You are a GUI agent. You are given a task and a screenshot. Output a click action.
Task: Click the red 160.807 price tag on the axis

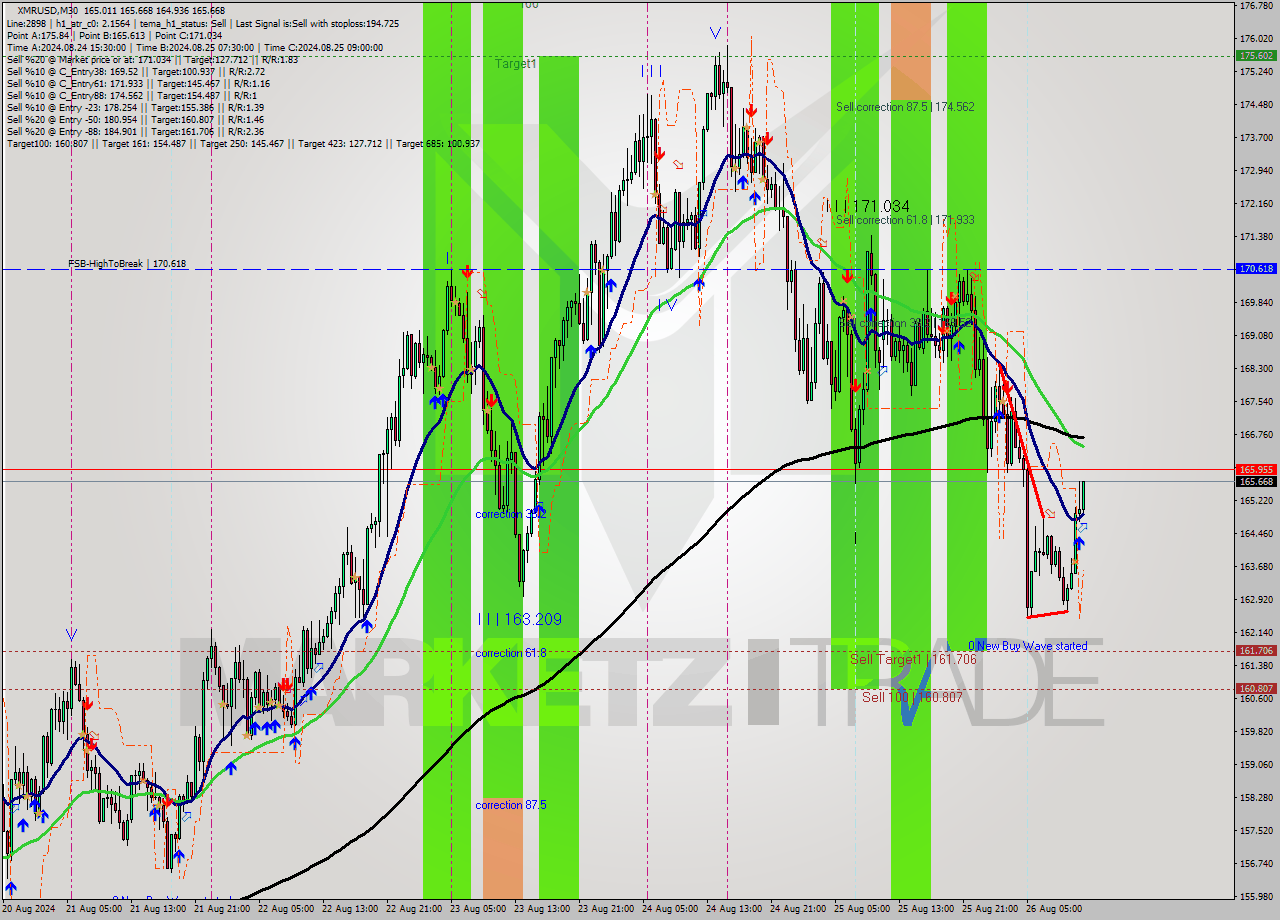1256,688
